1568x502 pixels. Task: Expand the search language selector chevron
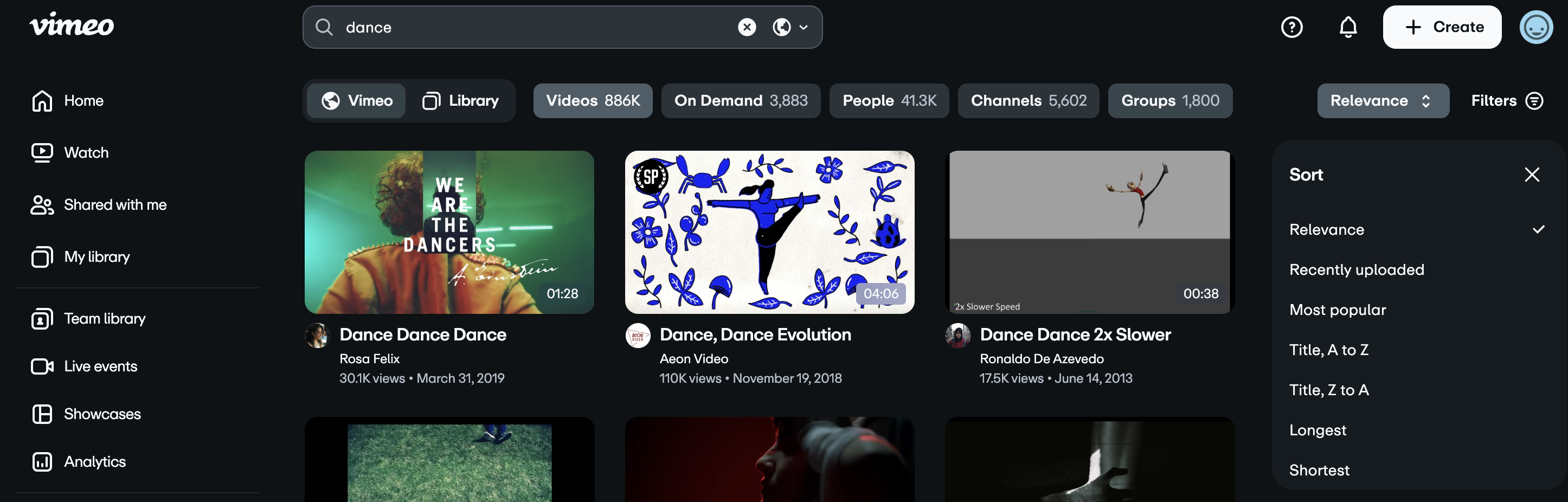pyautogui.click(x=804, y=27)
